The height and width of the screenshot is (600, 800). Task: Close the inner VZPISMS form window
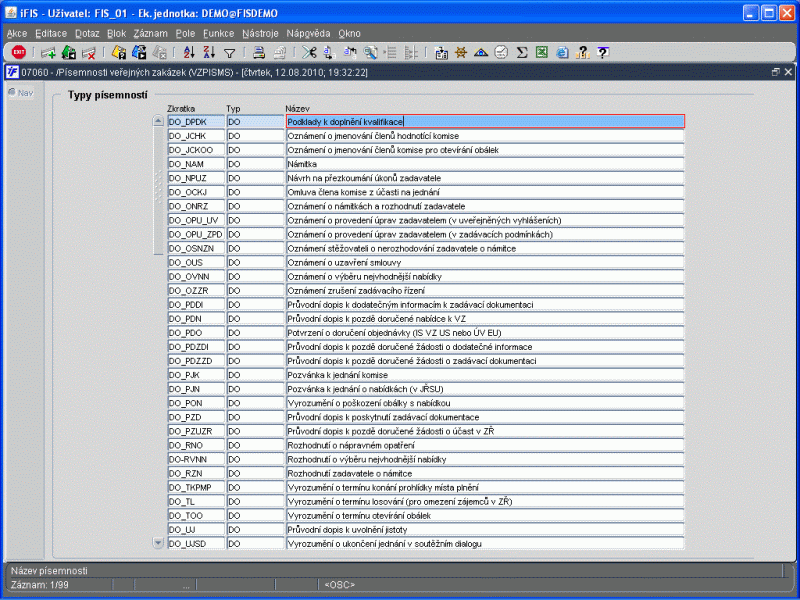[788, 72]
